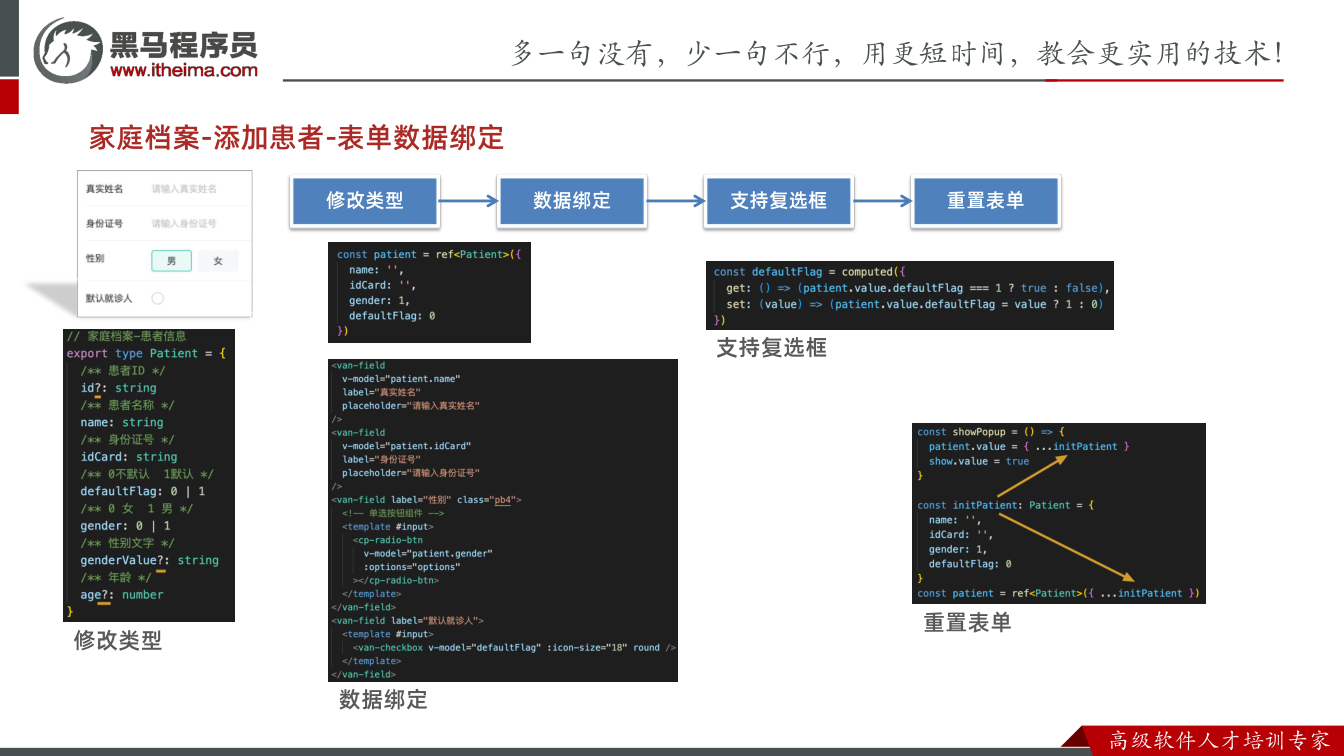Click the set: (value) line in the code
The height and width of the screenshot is (756, 1344).
914,304
